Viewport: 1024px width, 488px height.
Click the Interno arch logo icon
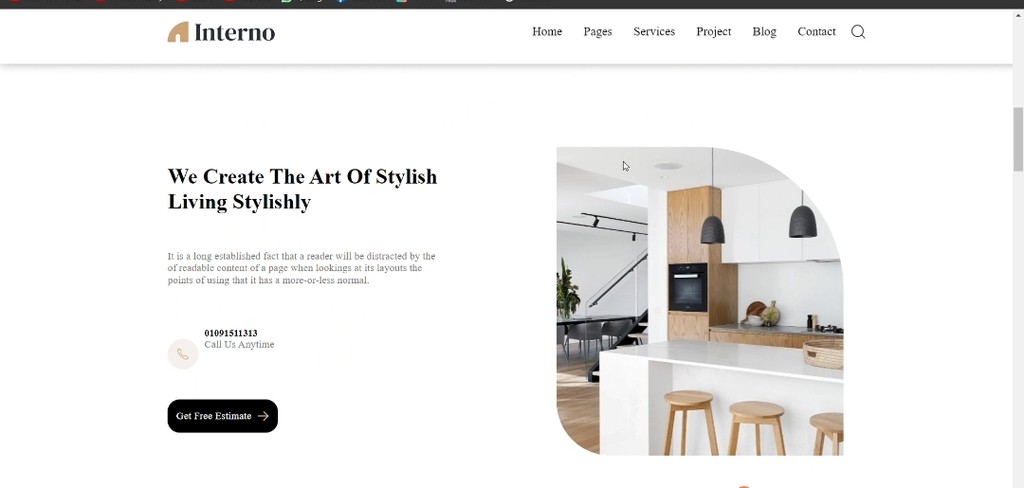coord(178,32)
